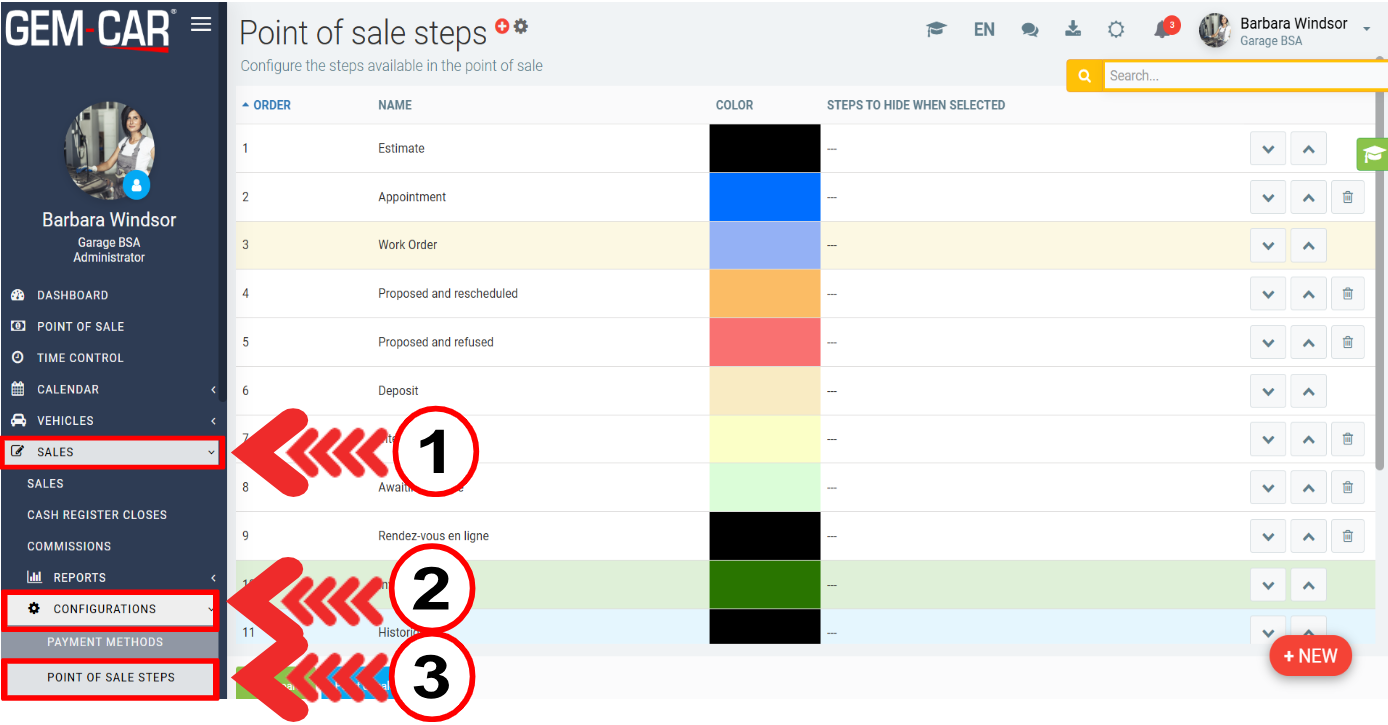Delete the Proposed and refused step
1388x725 pixels.
[1347, 342]
